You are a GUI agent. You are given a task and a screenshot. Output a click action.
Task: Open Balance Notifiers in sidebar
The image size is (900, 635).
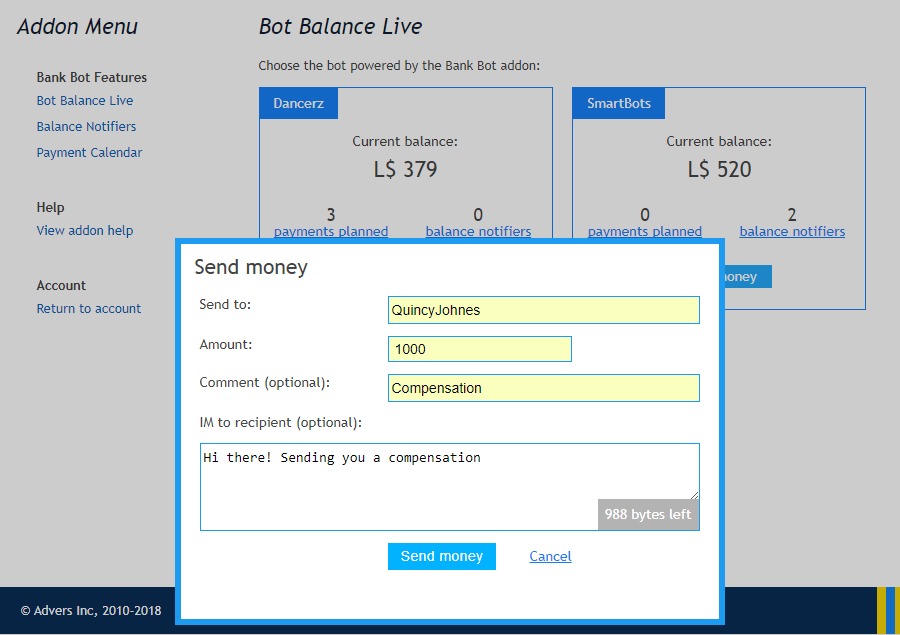pos(86,126)
